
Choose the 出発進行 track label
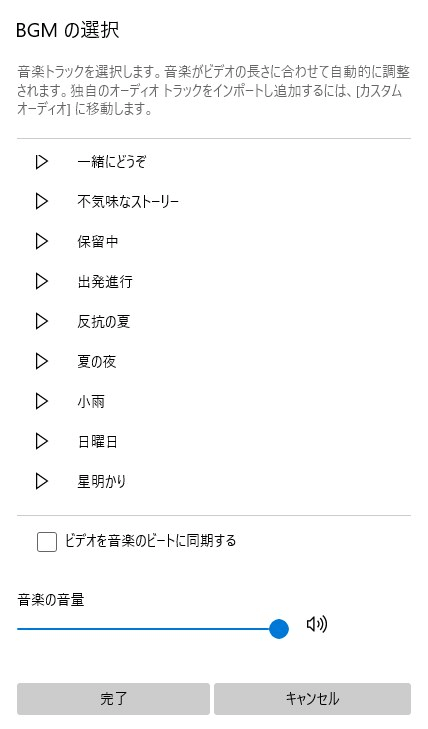click(105, 281)
